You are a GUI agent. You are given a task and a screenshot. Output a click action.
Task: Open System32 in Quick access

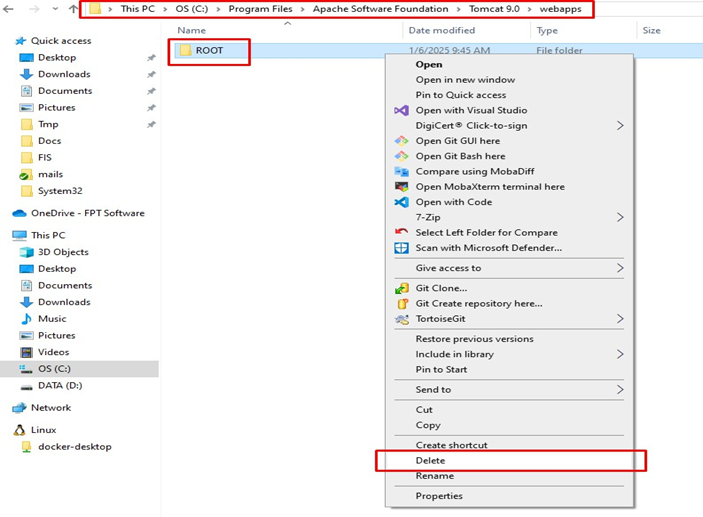pos(60,191)
